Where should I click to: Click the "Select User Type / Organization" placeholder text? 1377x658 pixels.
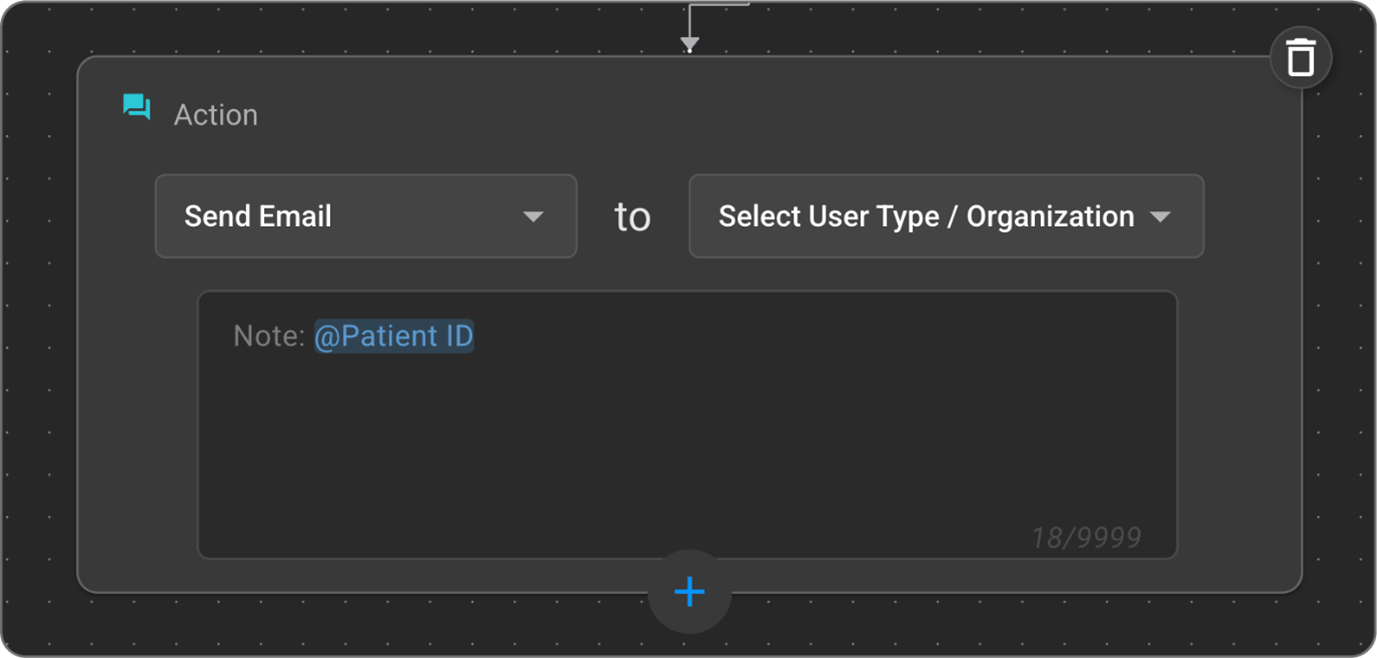(x=926, y=216)
